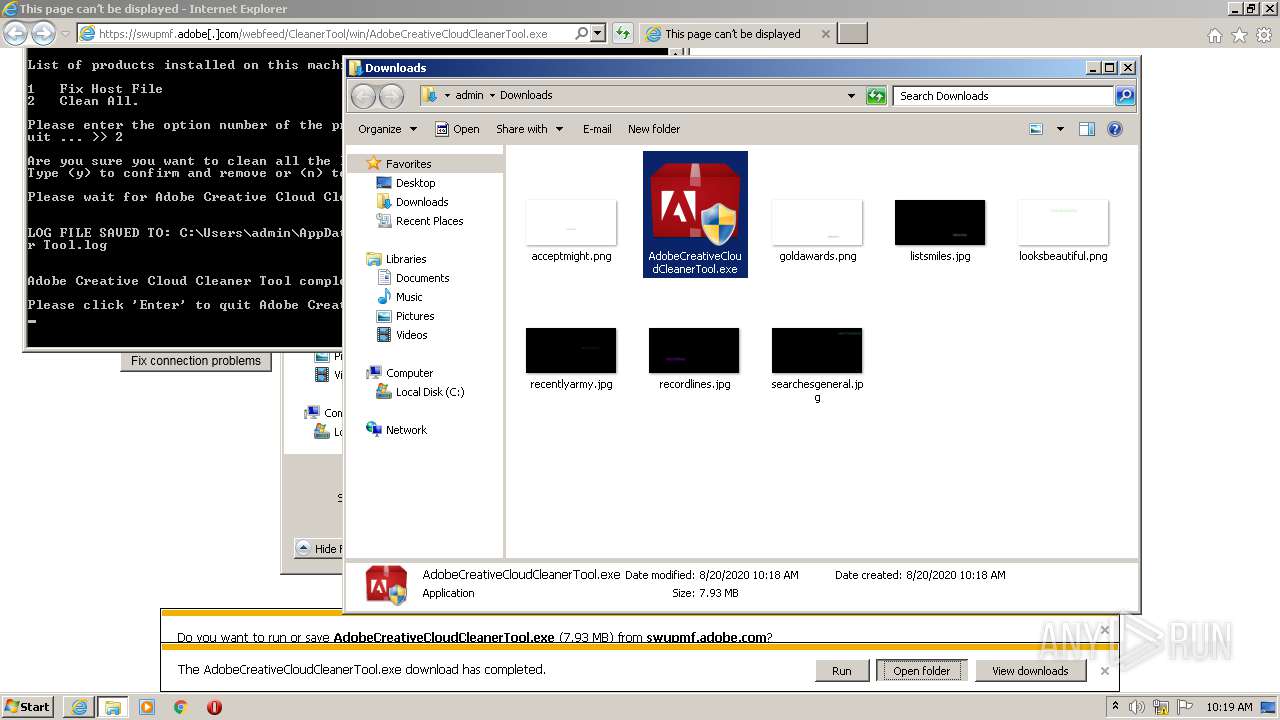Click the Windows Explorer taskbar icon
Screen dimensions: 1280x720
[x=112, y=707]
